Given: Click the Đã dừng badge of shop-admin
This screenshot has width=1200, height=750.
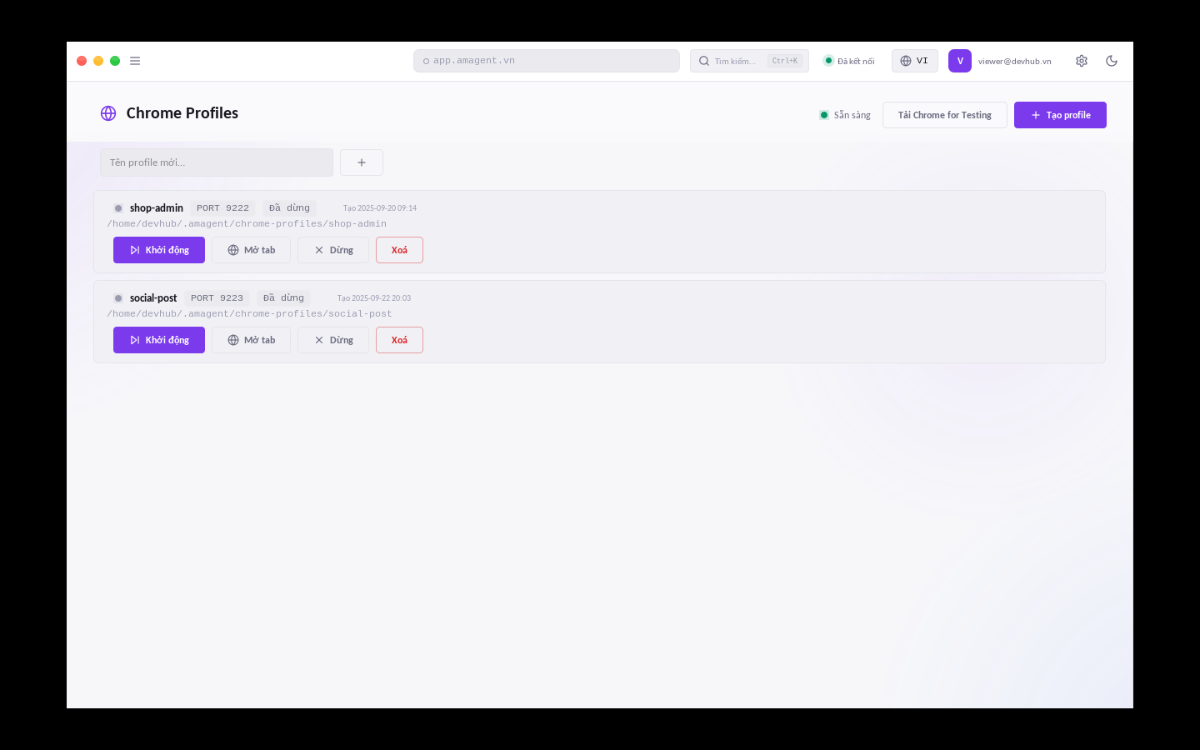Looking at the screenshot, I should (289, 208).
